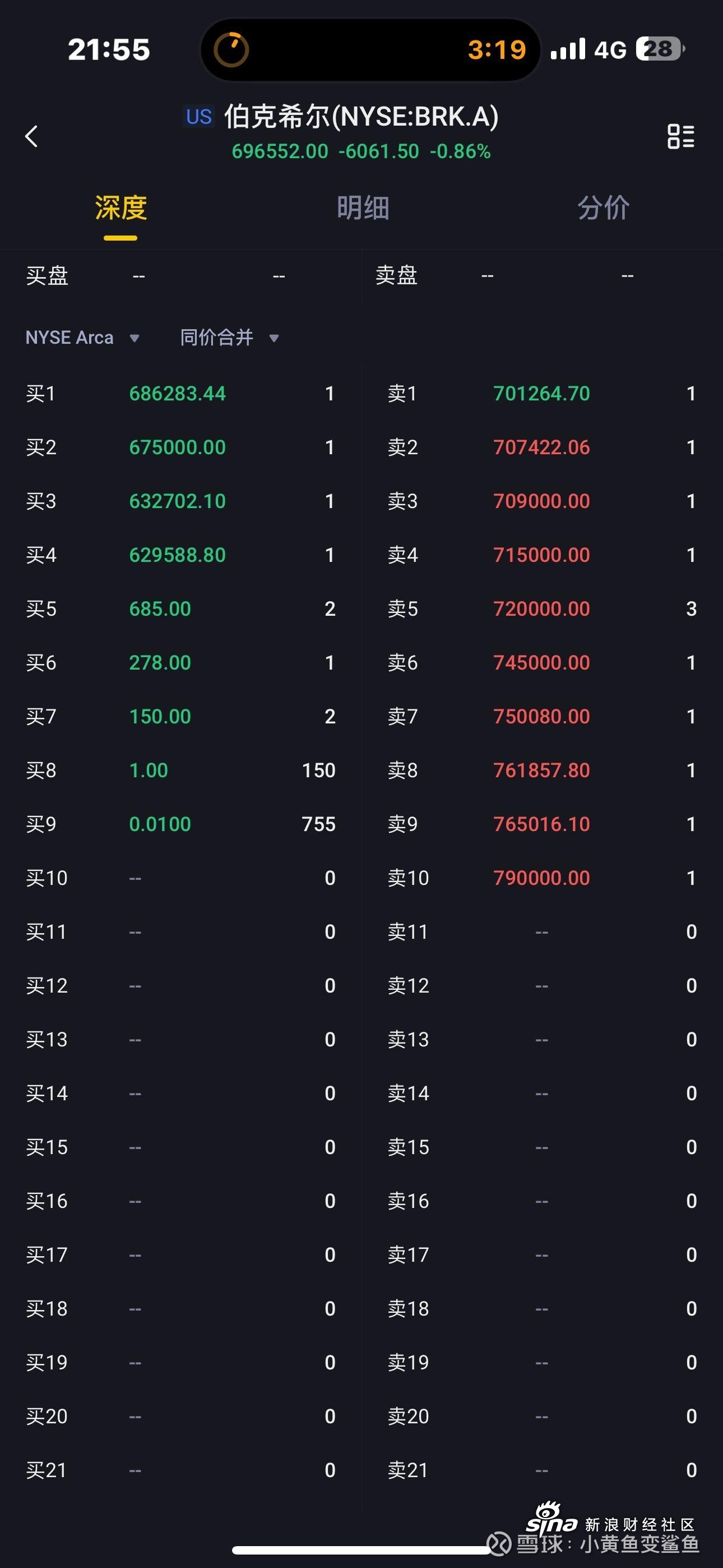Switch to the 分价 tab
Viewport: 723px width, 1568px height.
[603, 208]
